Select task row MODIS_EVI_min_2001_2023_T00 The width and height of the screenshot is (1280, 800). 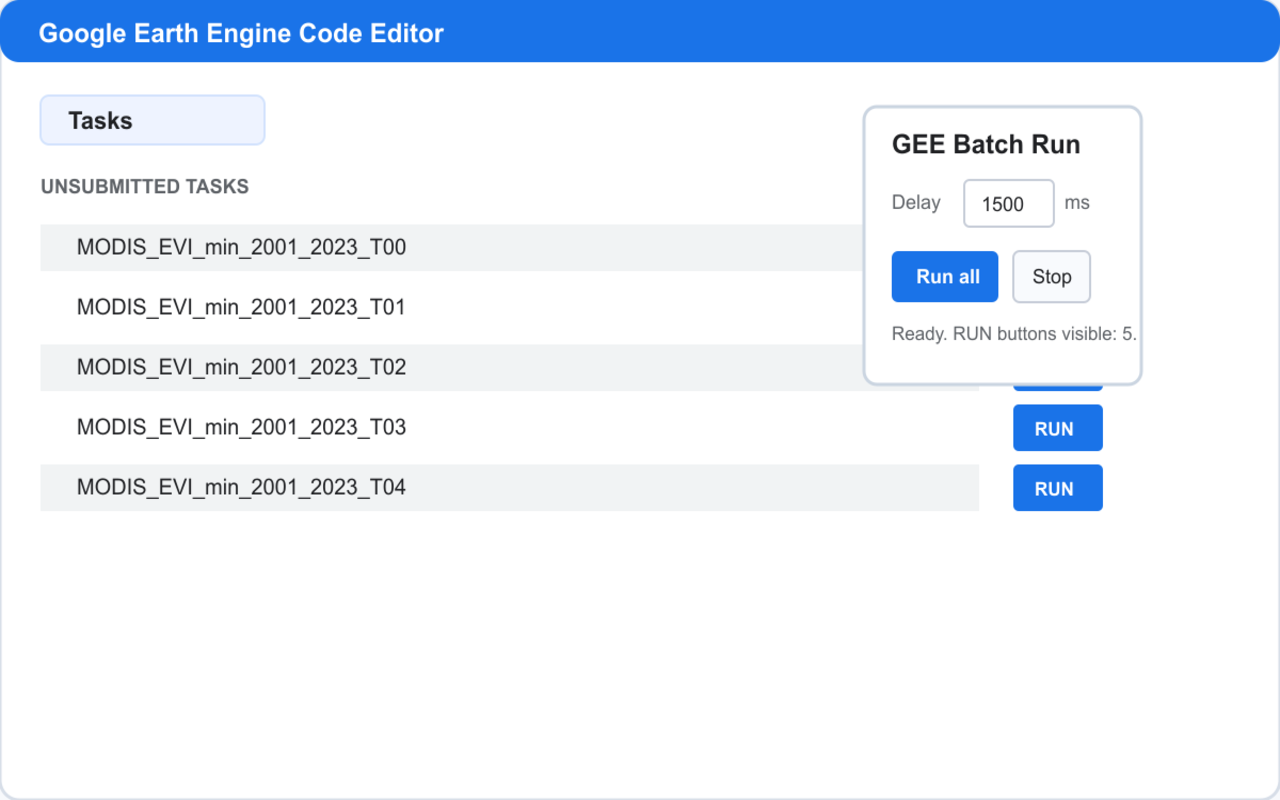[x=452, y=247]
